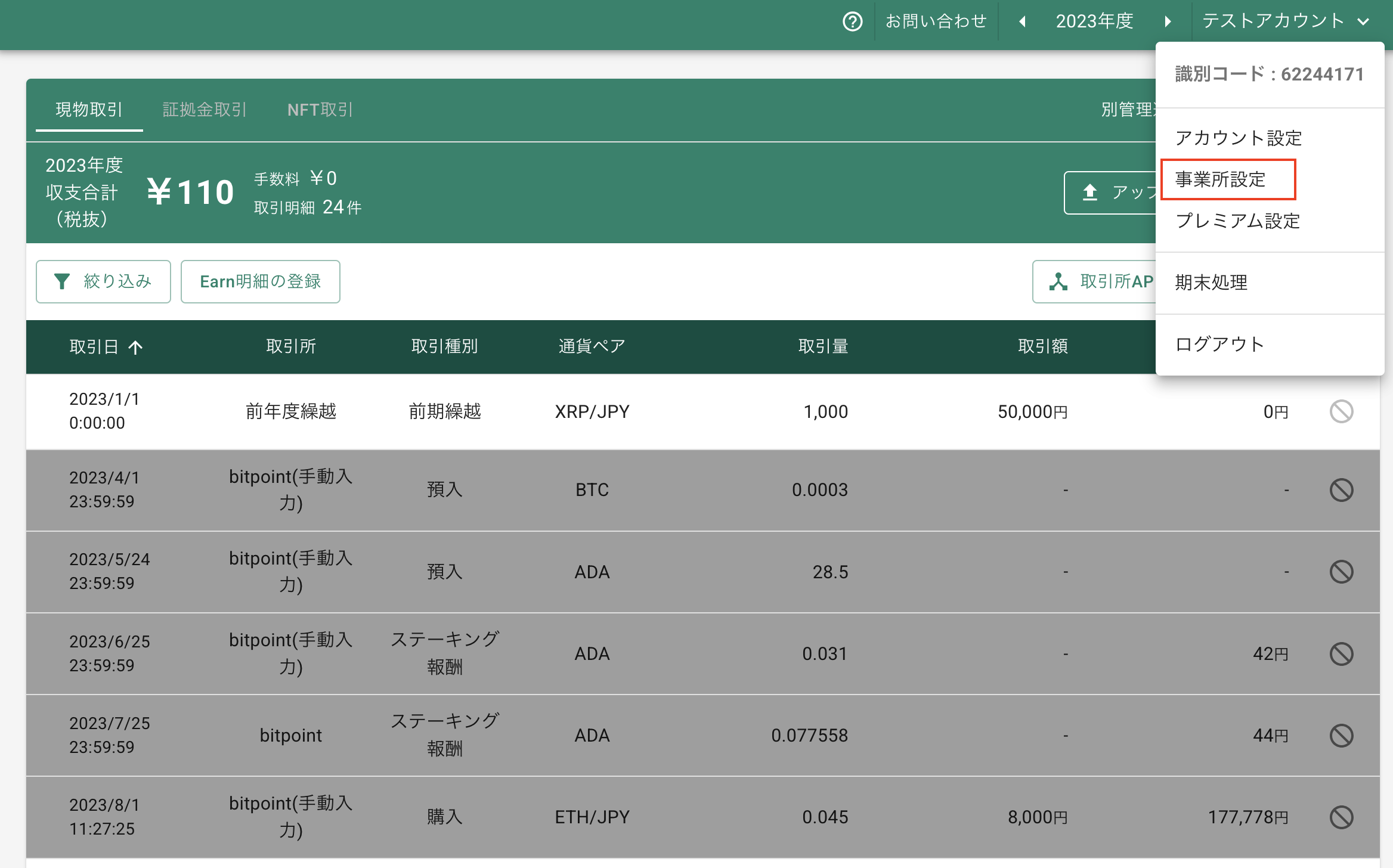1393x868 pixels.
Task: Select date 2023/6/25 23:59:59 cell
Action: click(x=110, y=653)
